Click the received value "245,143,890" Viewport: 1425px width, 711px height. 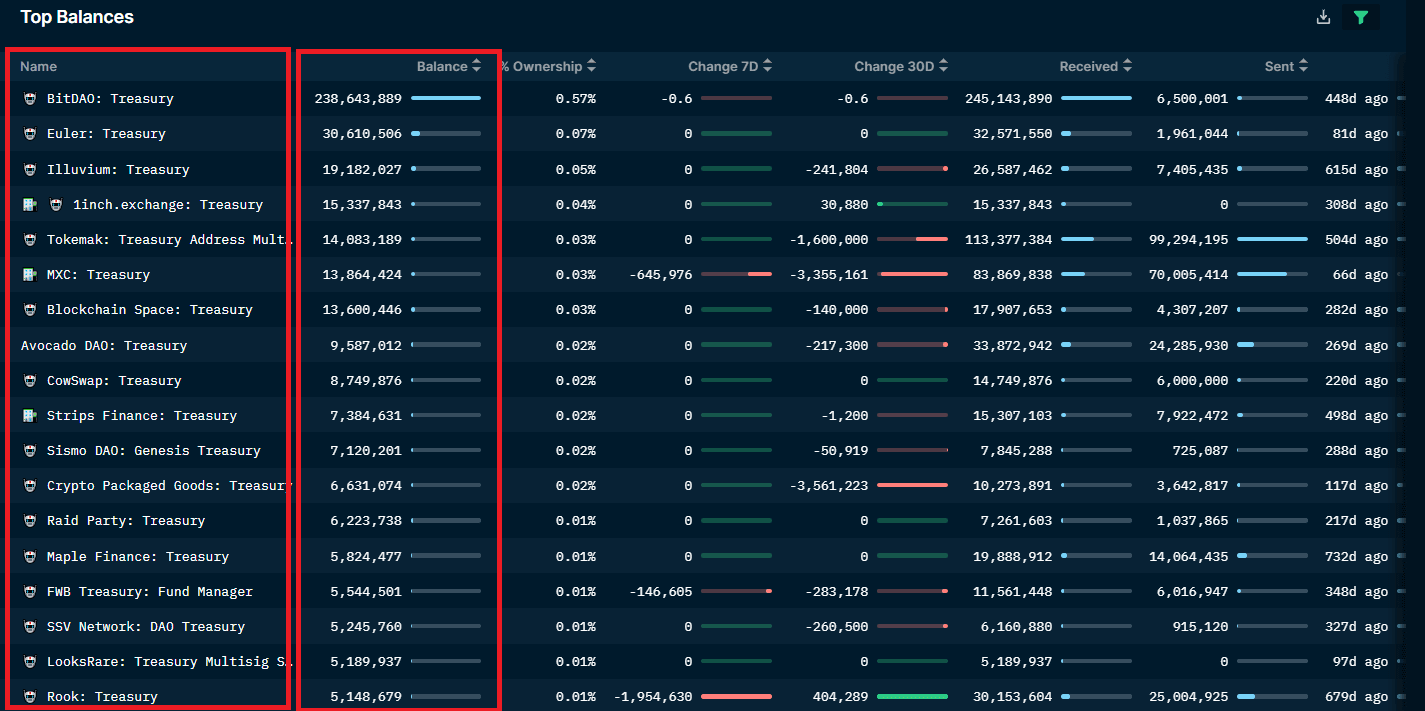[1009, 99]
